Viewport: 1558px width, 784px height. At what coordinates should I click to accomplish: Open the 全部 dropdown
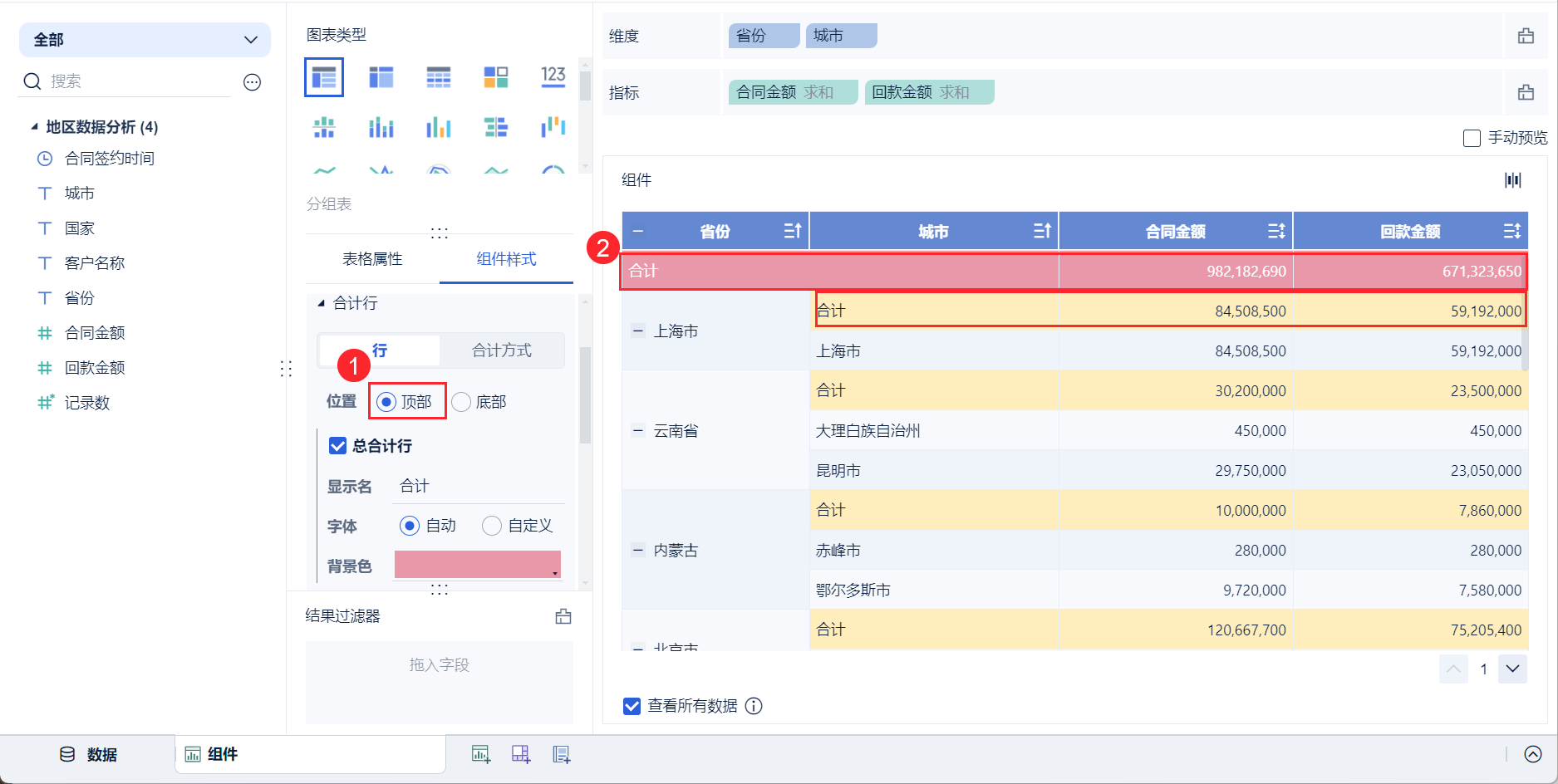[x=145, y=40]
